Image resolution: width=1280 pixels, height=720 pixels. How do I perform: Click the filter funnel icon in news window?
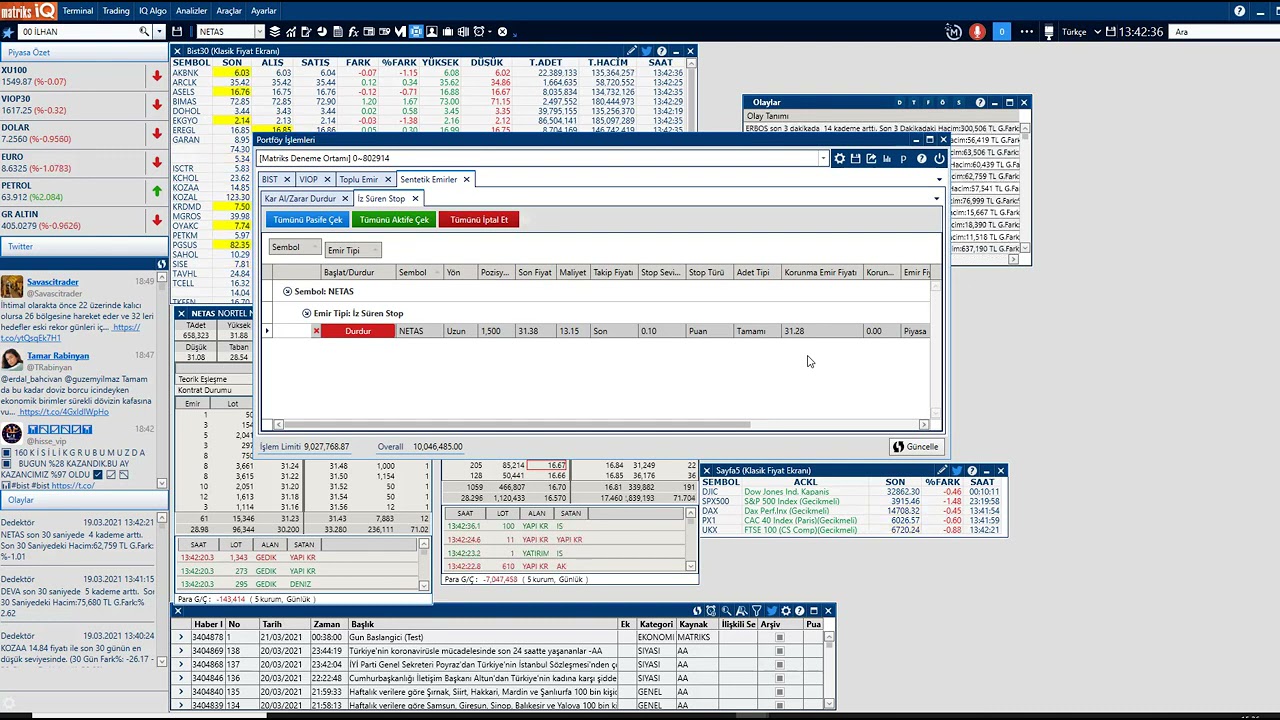[757, 610]
